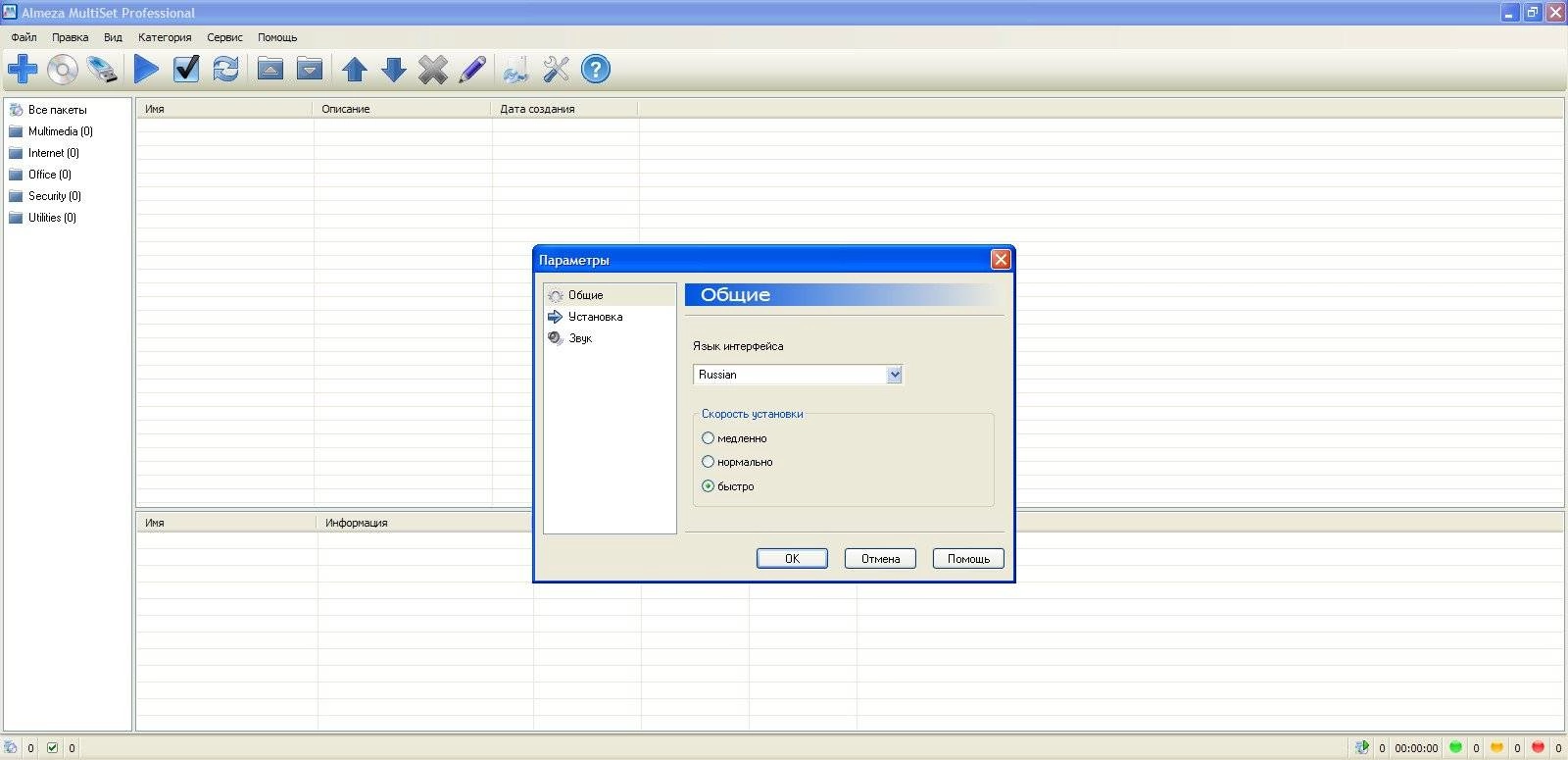Open the Категория menu
This screenshot has width=1568, height=760.
pyautogui.click(x=165, y=37)
